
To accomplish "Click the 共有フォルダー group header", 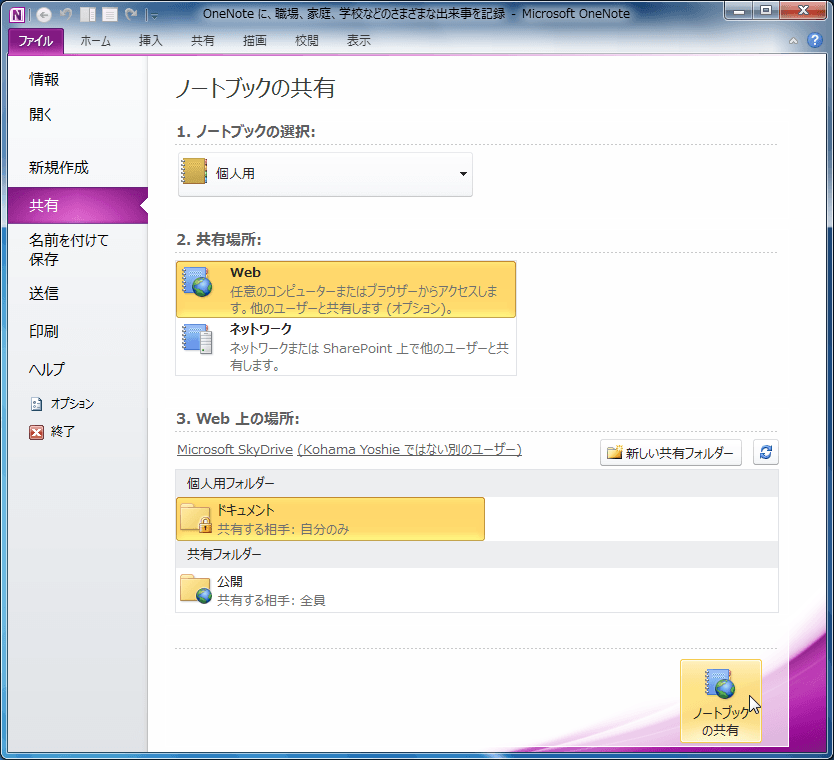I will point(477,555).
